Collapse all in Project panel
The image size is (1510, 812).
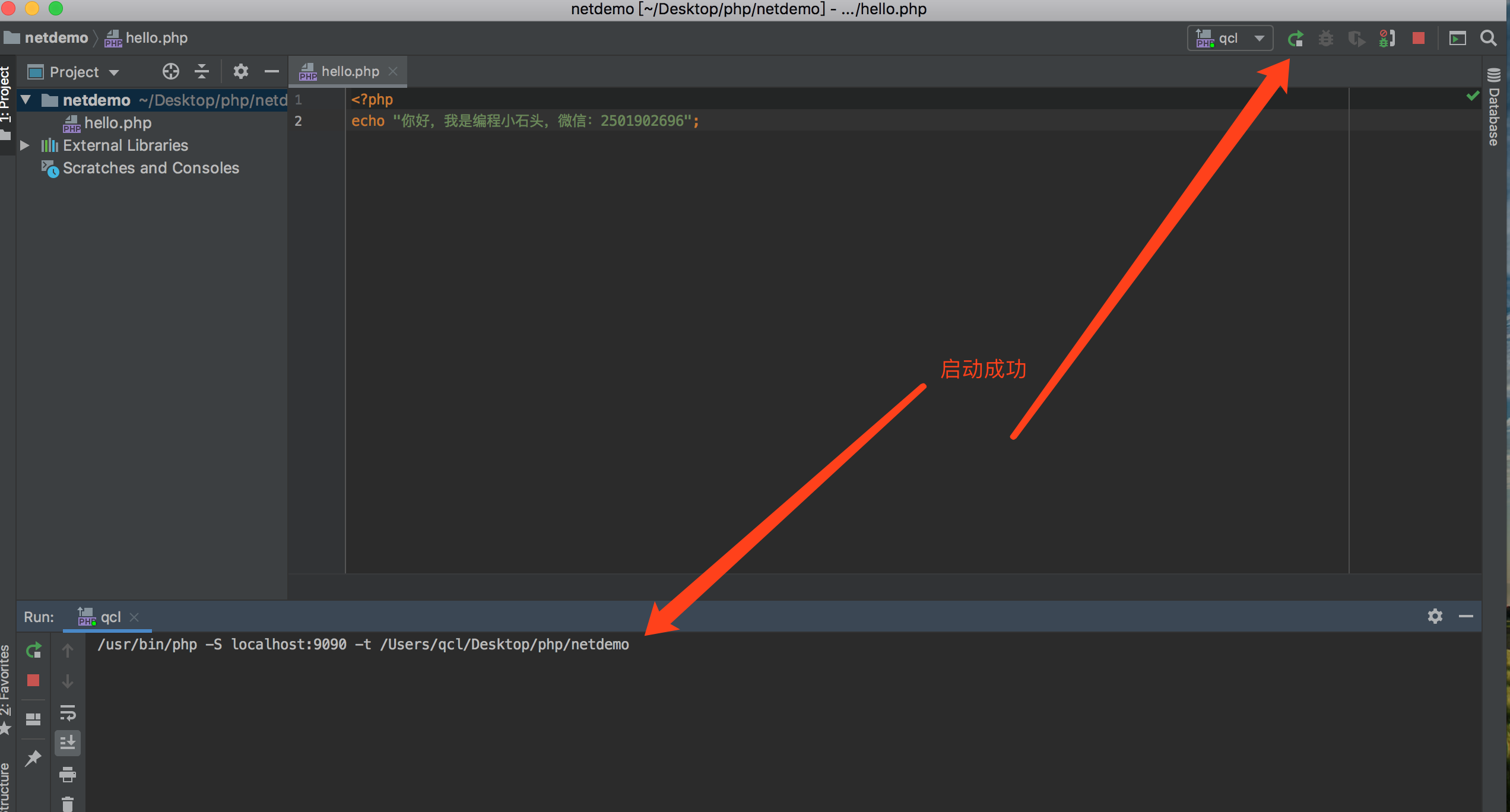click(202, 72)
